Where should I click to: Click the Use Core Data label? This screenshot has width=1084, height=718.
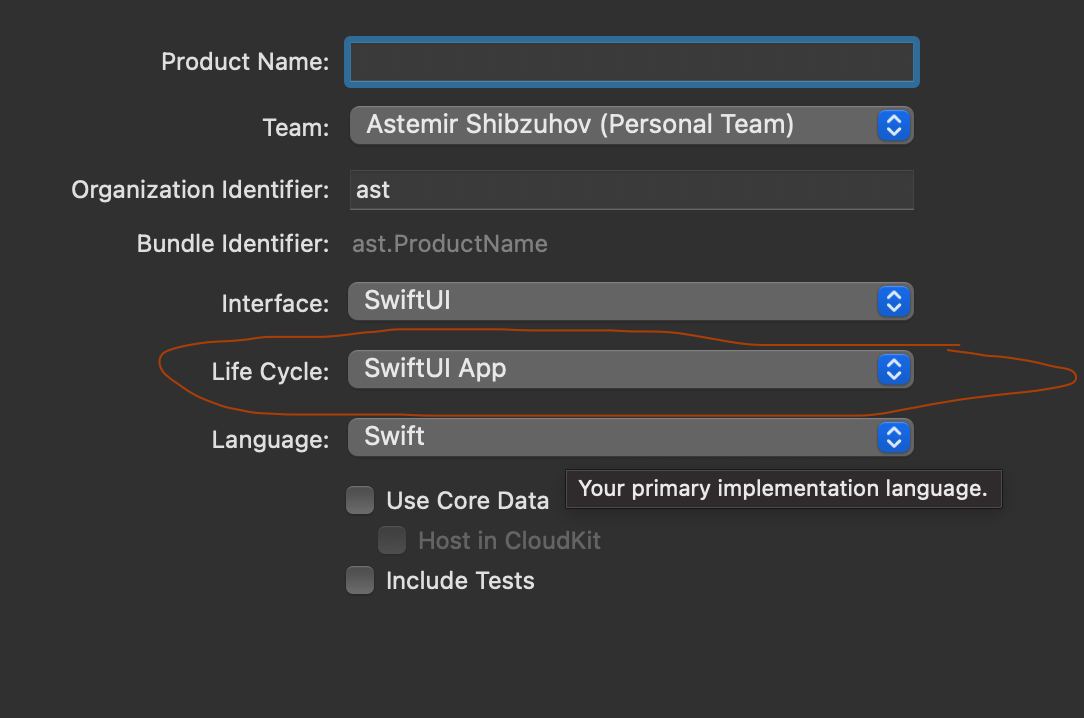468,500
